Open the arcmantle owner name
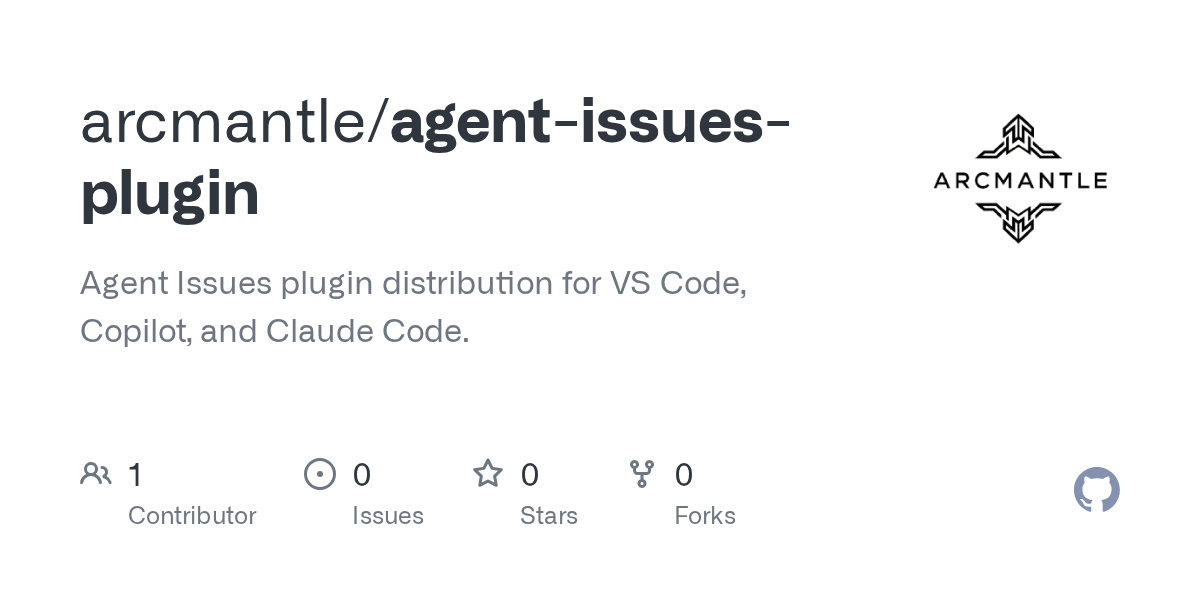1200x600 pixels. click(x=225, y=122)
